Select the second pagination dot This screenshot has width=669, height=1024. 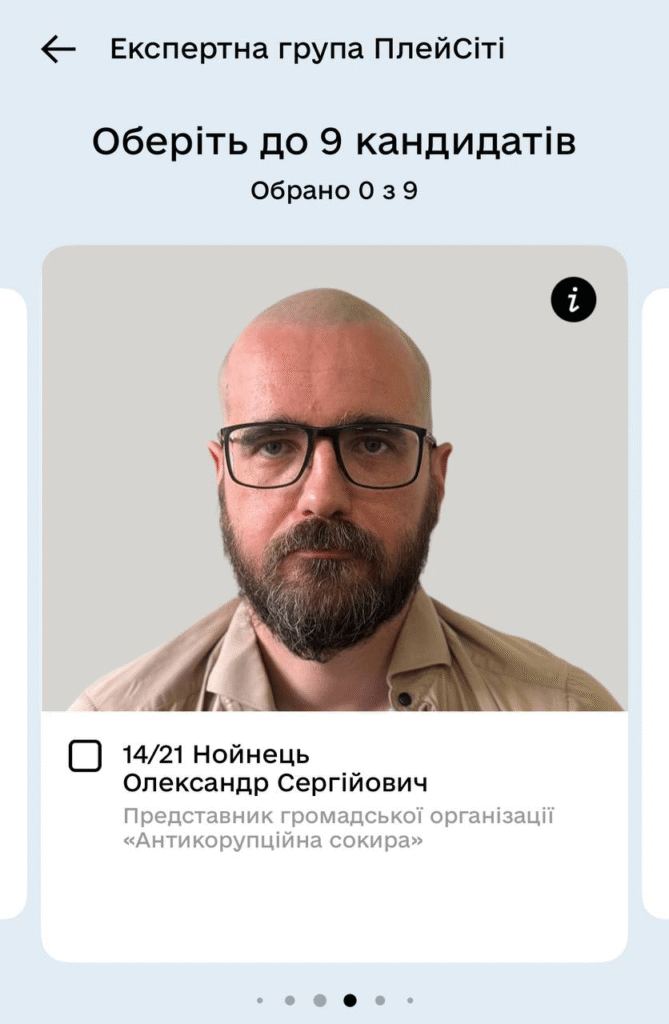(x=290, y=1000)
